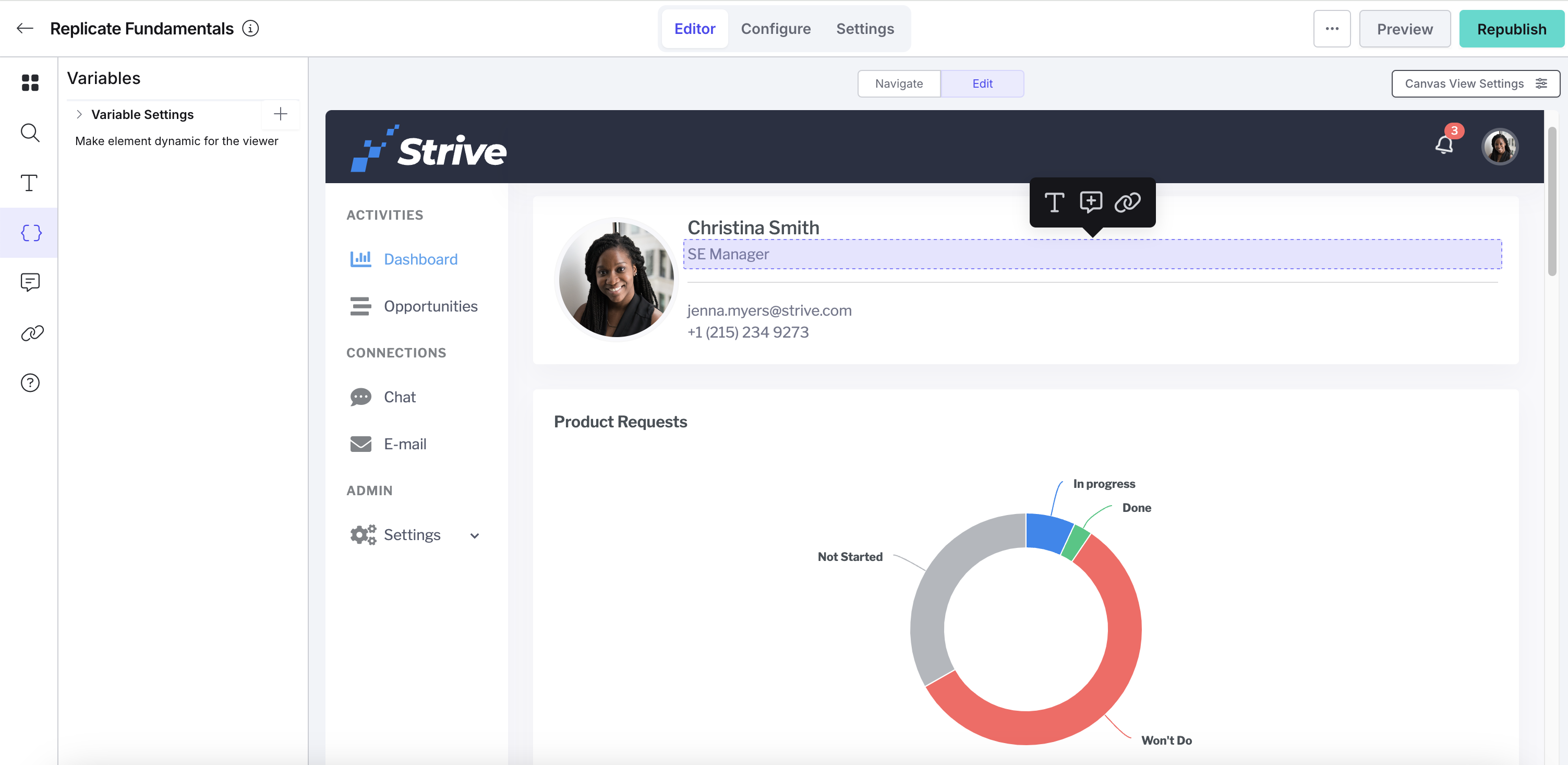Click the link icon in floating toolbar
The image size is (1568, 765).
(1127, 201)
